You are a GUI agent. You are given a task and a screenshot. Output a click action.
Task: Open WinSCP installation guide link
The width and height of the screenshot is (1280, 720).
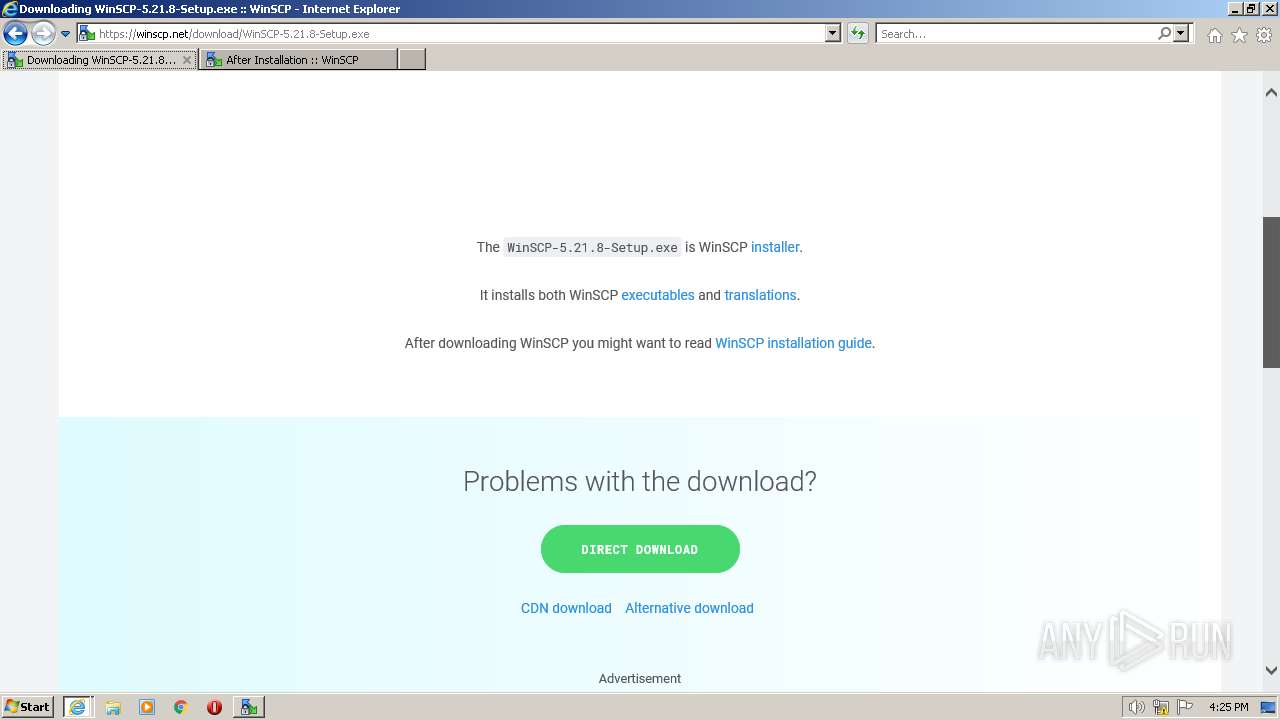tap(793, 343)
